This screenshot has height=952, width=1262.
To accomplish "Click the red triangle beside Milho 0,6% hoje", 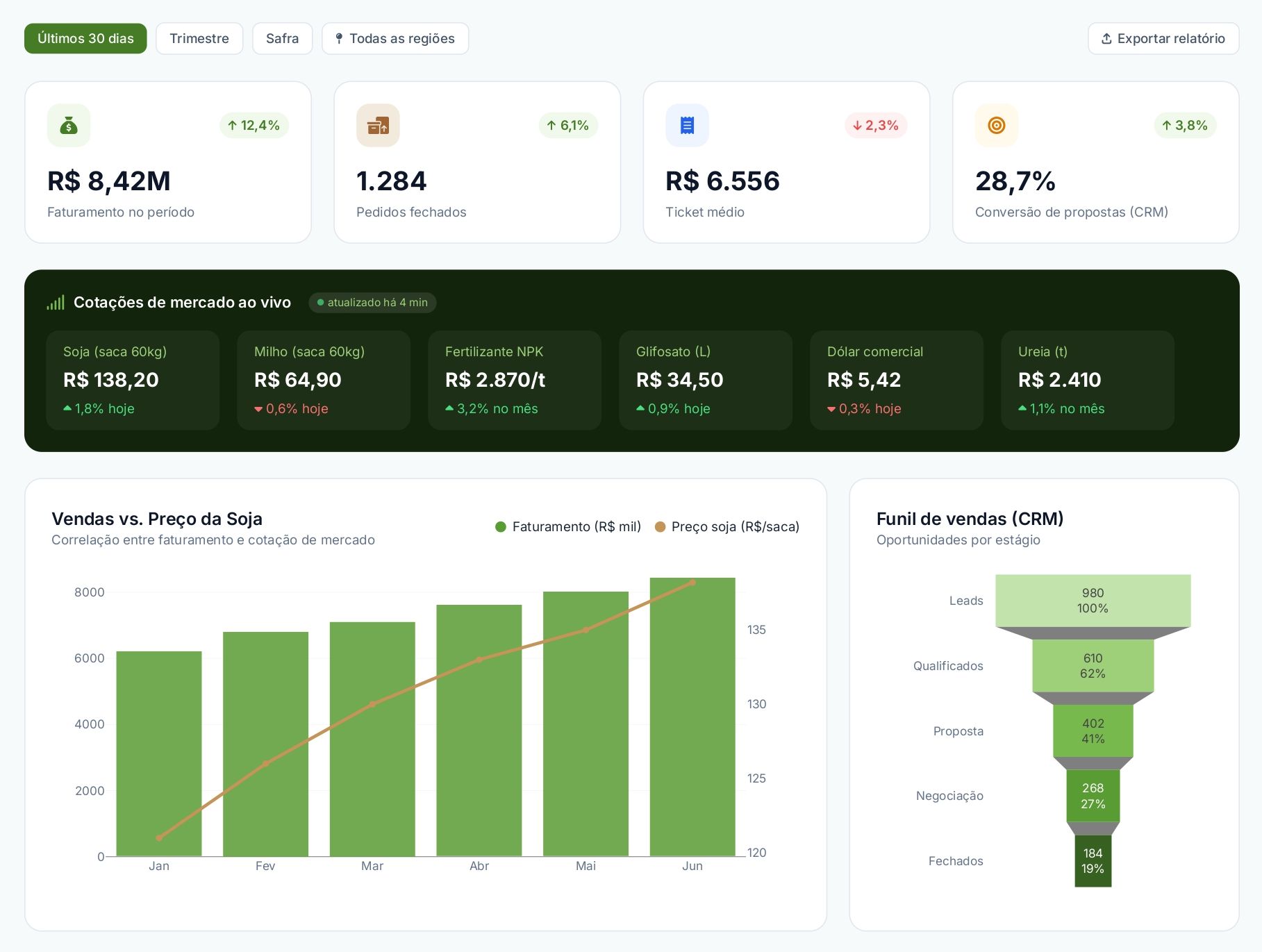I will pos(258,409).
